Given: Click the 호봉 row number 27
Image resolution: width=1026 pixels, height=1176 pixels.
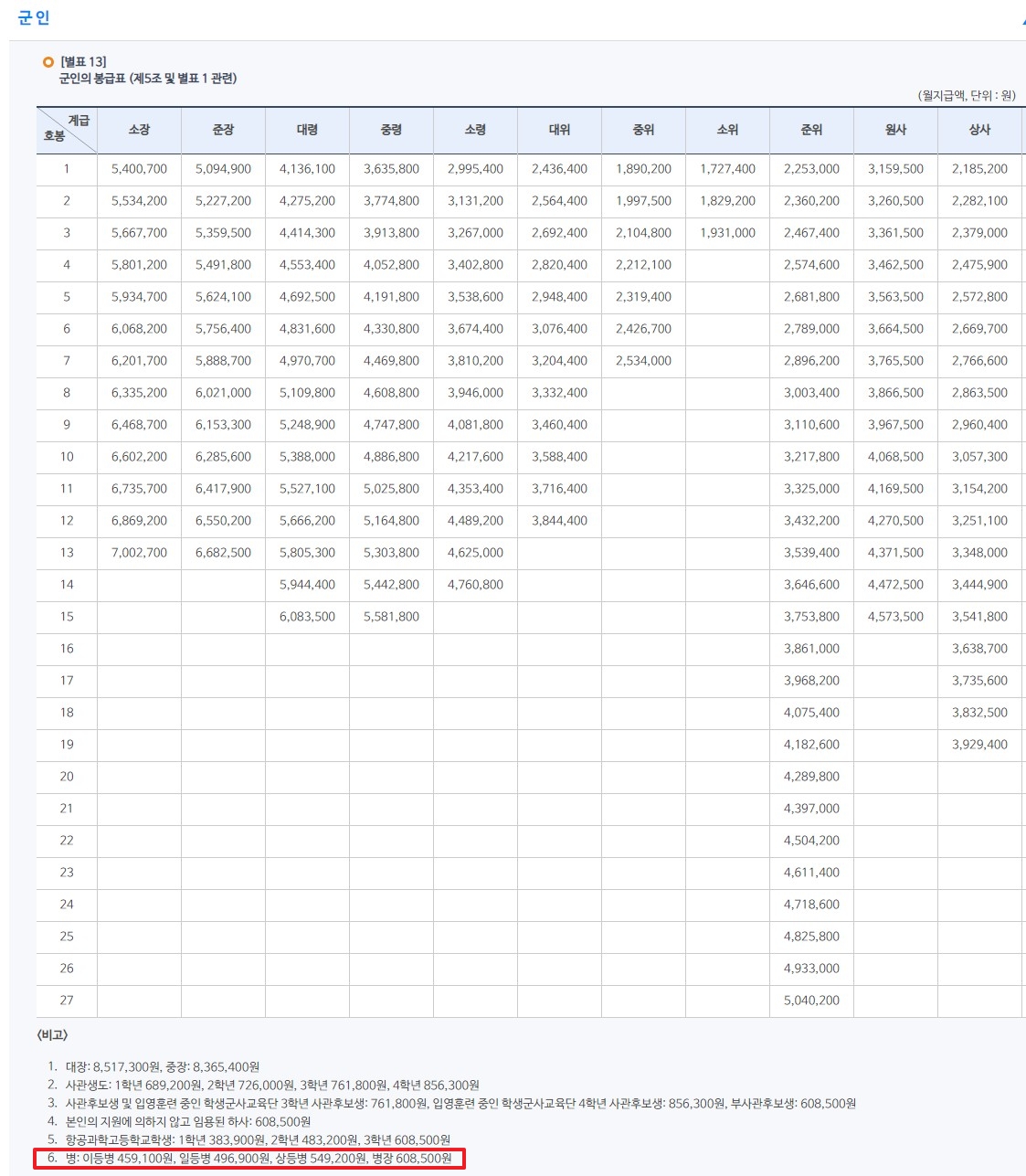Looking at the screenshot, I should [x=67, y=1001].
